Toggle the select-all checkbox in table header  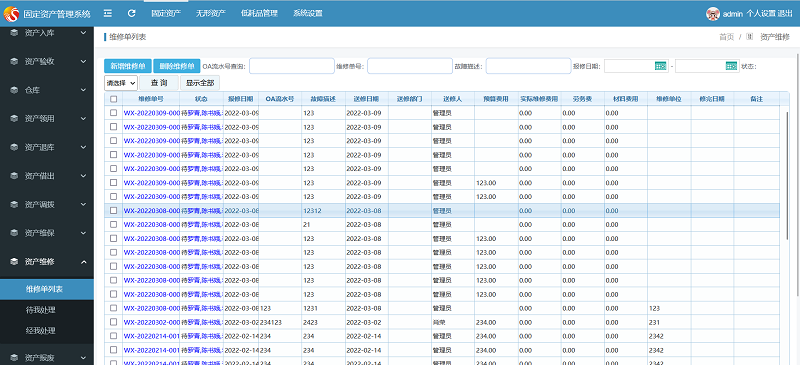(x=113, y=99)
